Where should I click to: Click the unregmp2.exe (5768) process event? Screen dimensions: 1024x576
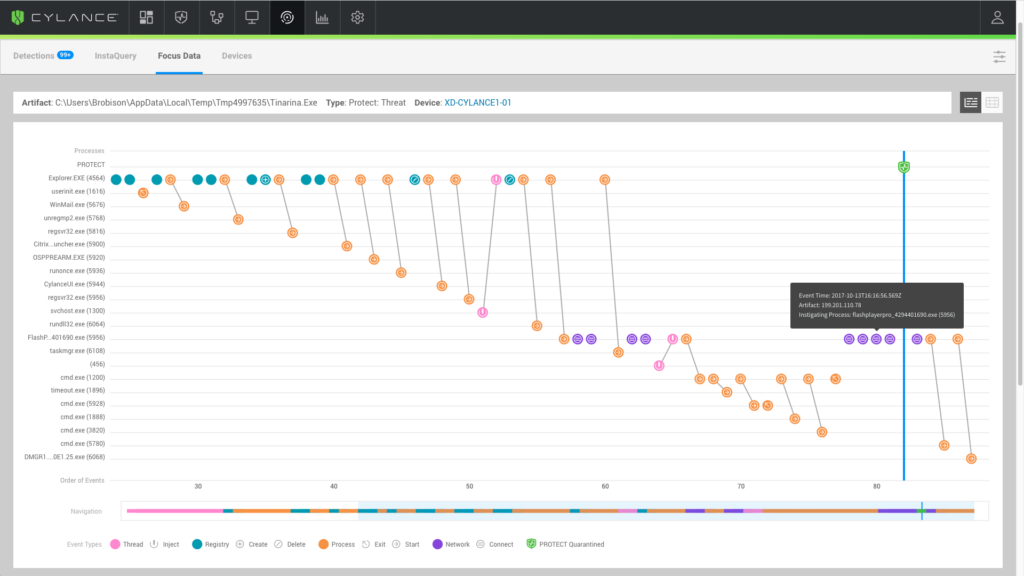[x=238, y=219]
